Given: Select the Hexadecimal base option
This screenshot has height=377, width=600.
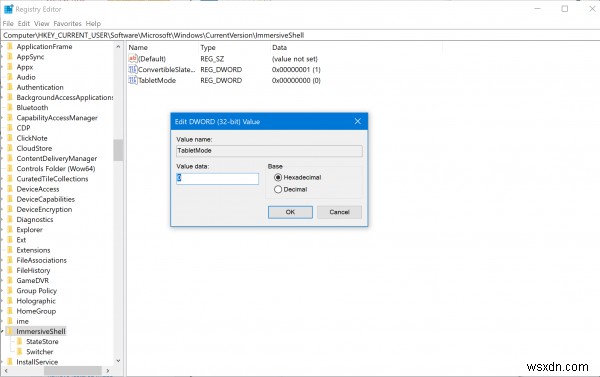Looking at the screenshot, I should (278, 178).
